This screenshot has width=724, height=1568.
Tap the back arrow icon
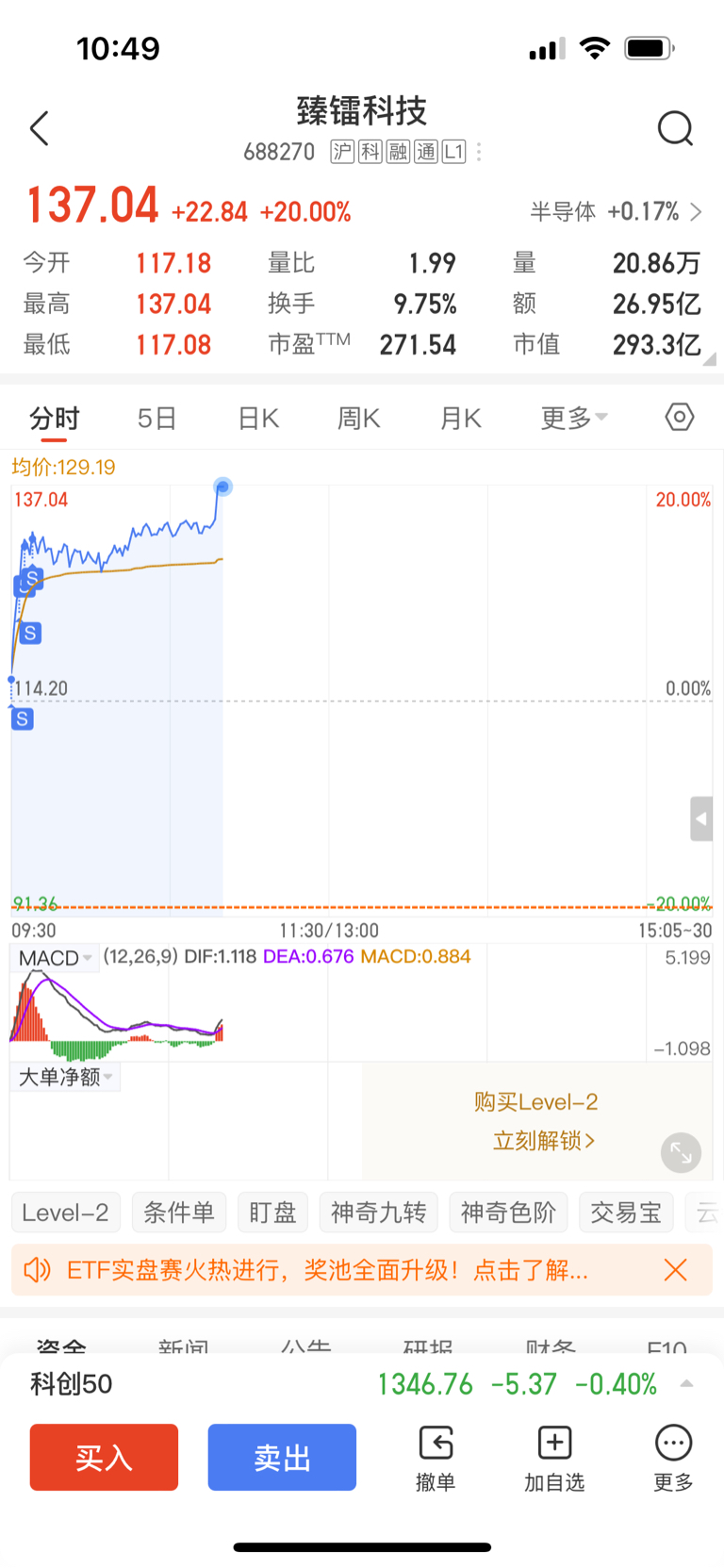click(x=39, y=128)
